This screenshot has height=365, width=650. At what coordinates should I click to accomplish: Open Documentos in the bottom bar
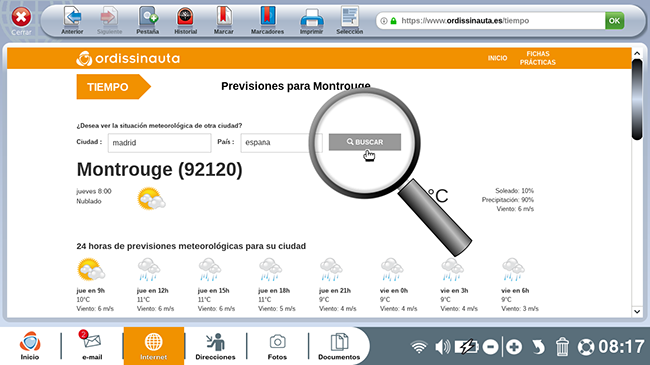(339, 346)
